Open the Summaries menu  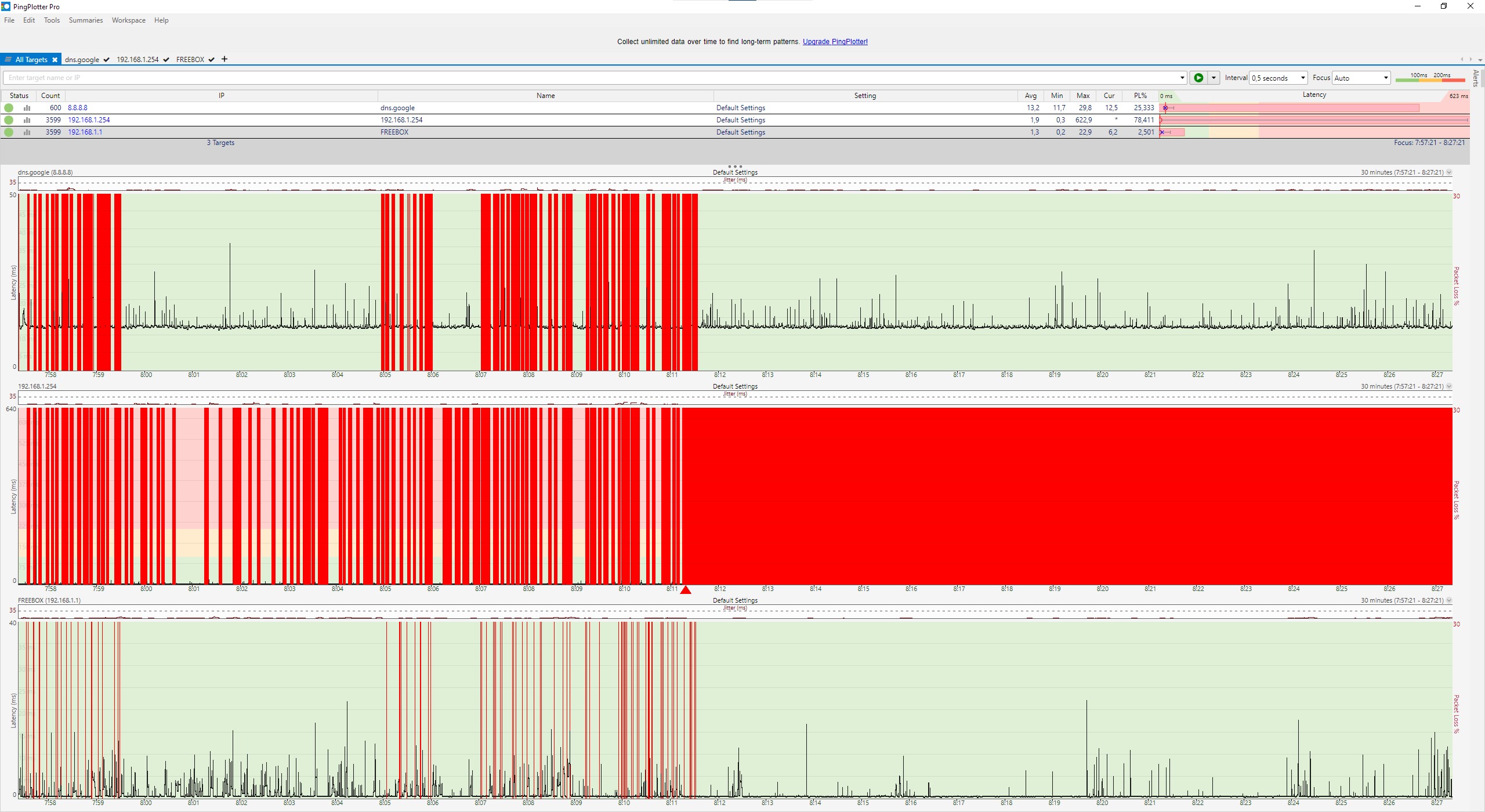[x=86, y=20]
